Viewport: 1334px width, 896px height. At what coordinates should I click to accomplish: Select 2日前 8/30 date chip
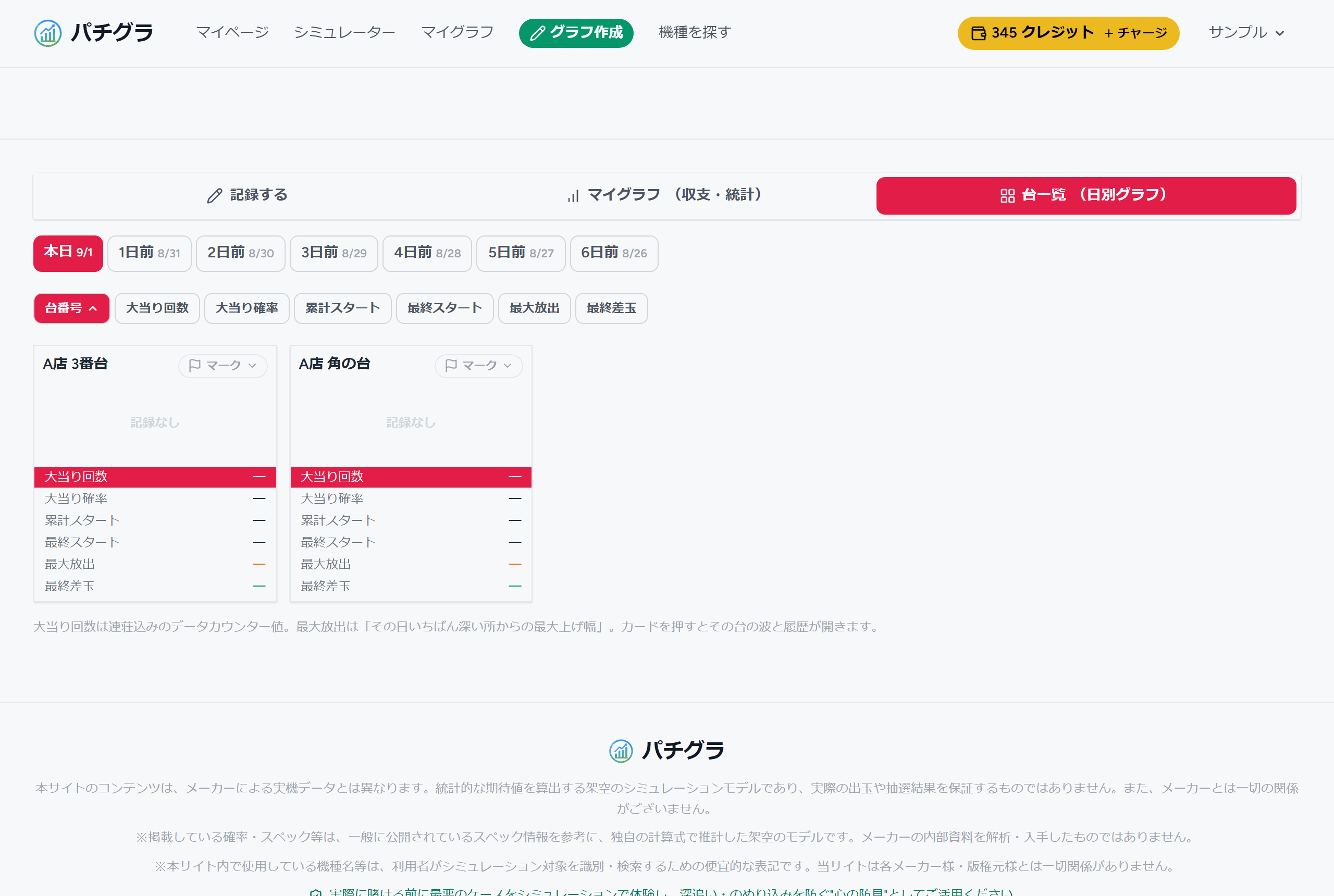click(x=241, y=253)
